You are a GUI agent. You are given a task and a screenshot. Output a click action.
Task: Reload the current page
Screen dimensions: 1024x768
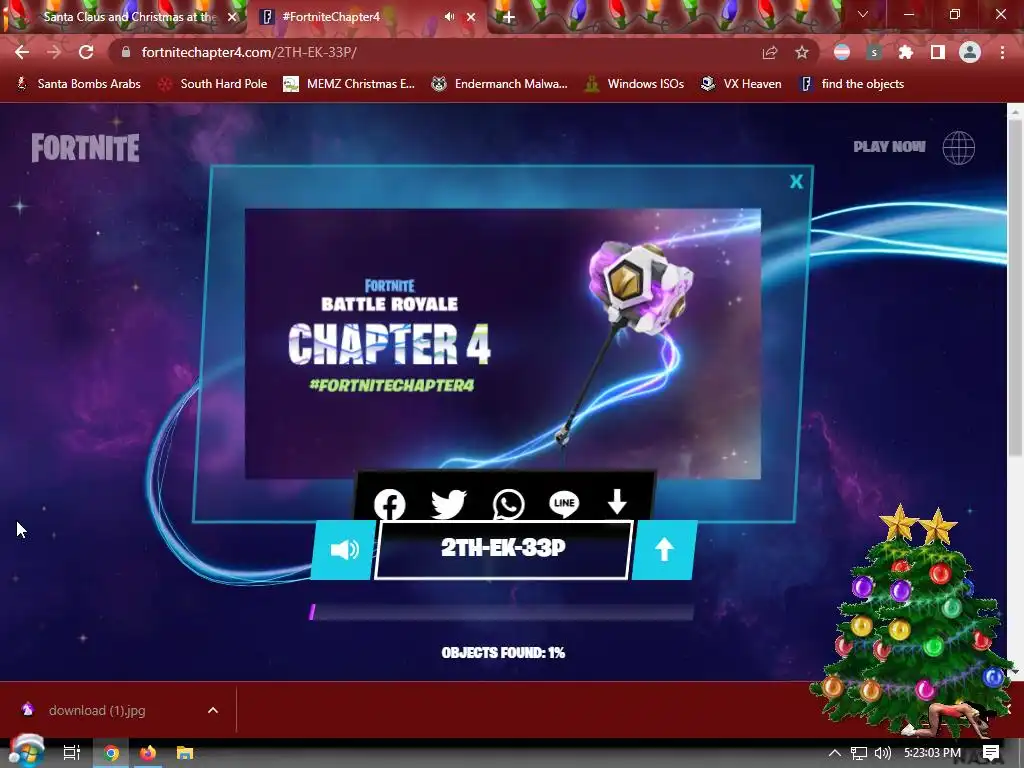point(86,52)
